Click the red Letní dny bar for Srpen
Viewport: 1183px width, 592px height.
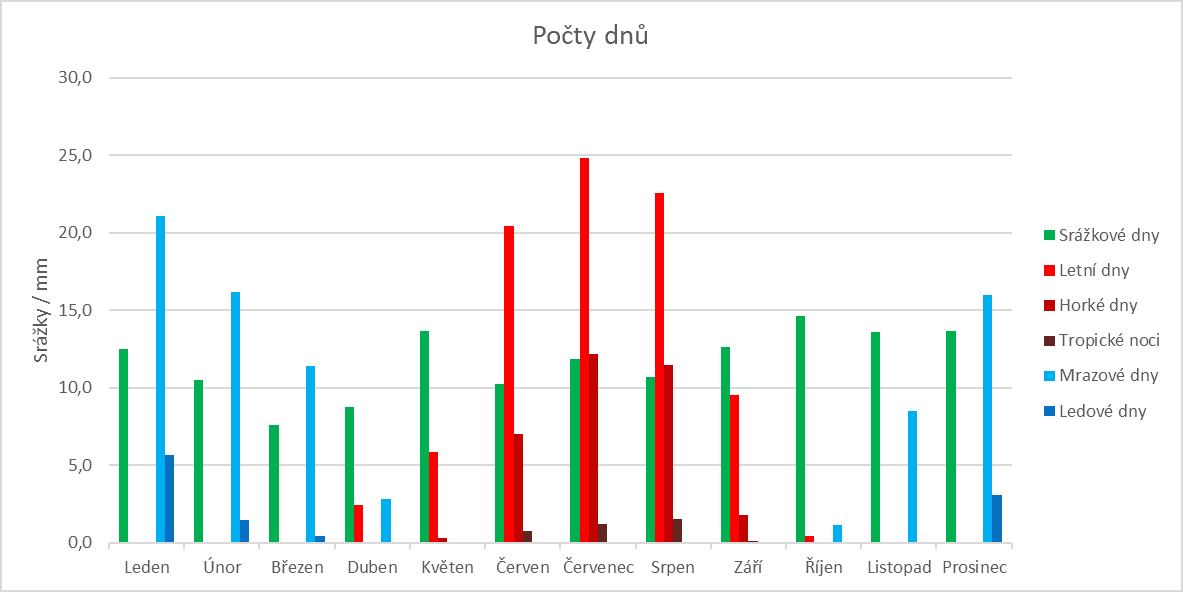(660, 368)
